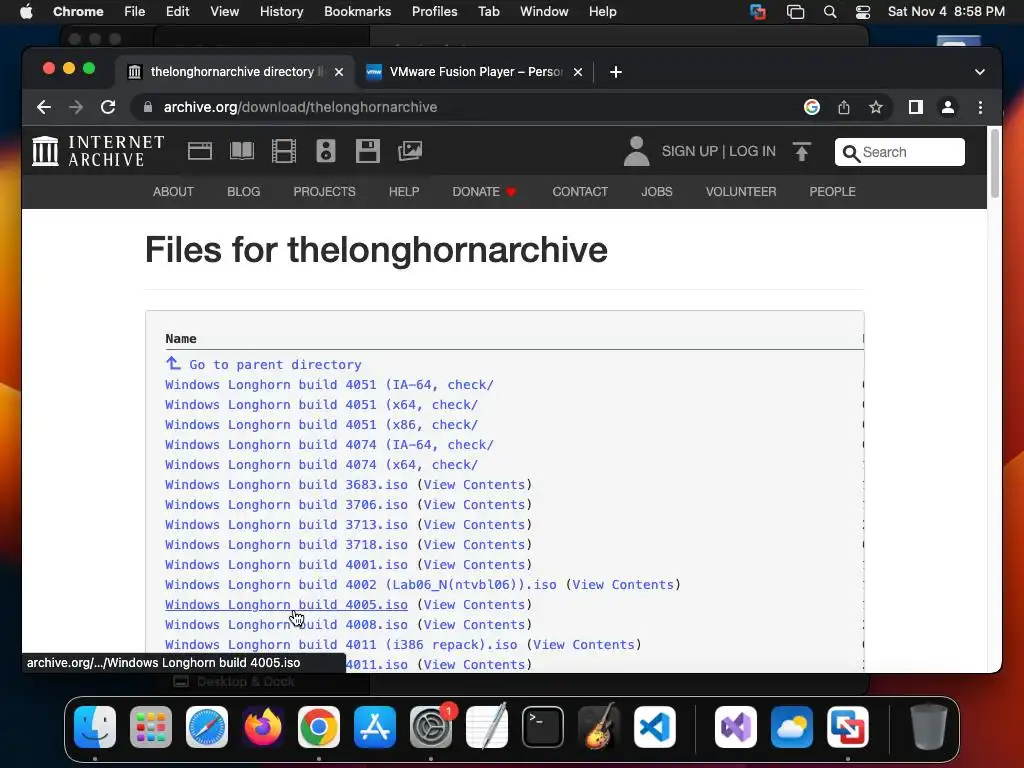
Task: View Contents of build 4002 (Lab06_N) iso
Action: click(x=623, y=584)
